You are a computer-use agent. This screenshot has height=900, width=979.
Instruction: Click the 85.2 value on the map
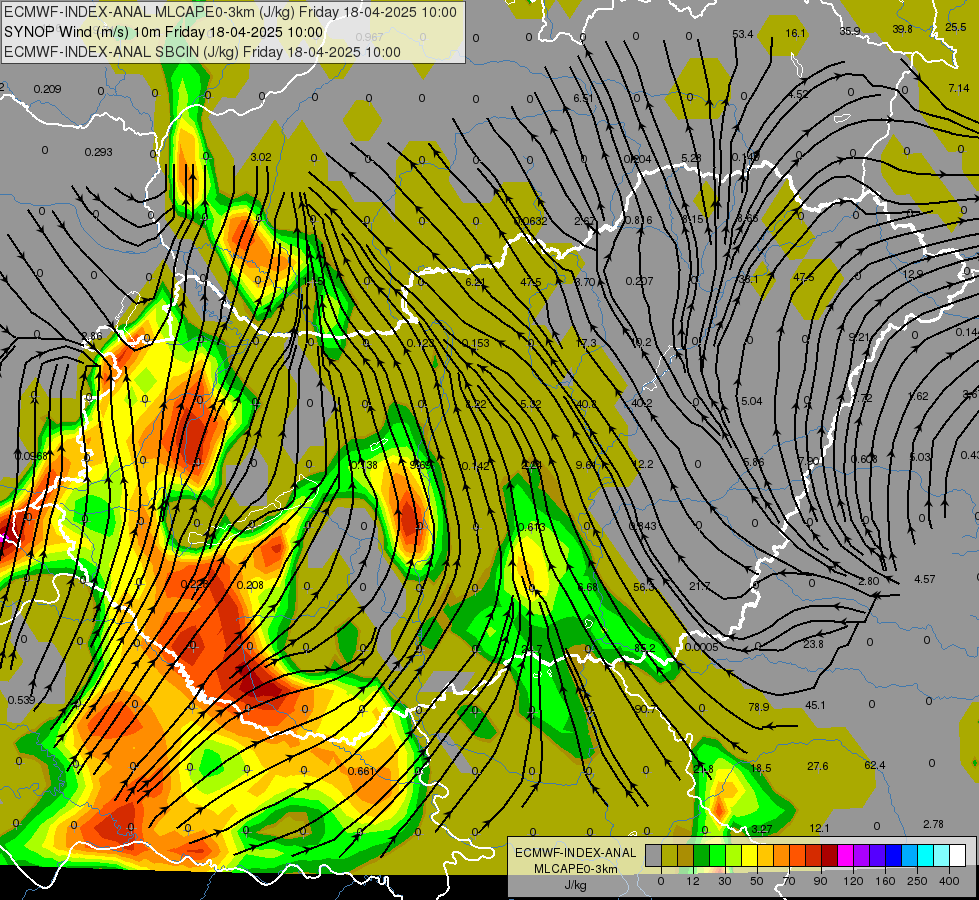644,648
